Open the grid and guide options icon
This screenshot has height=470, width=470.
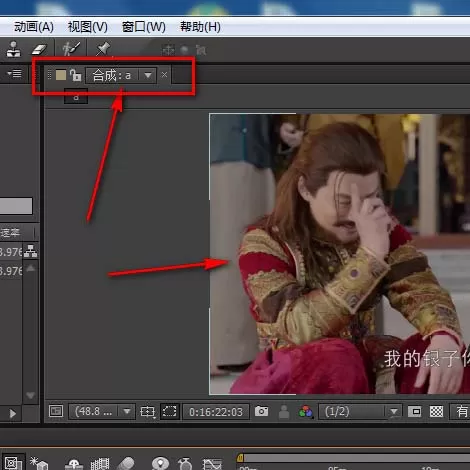pyautogui.click(x=147, y=412)
